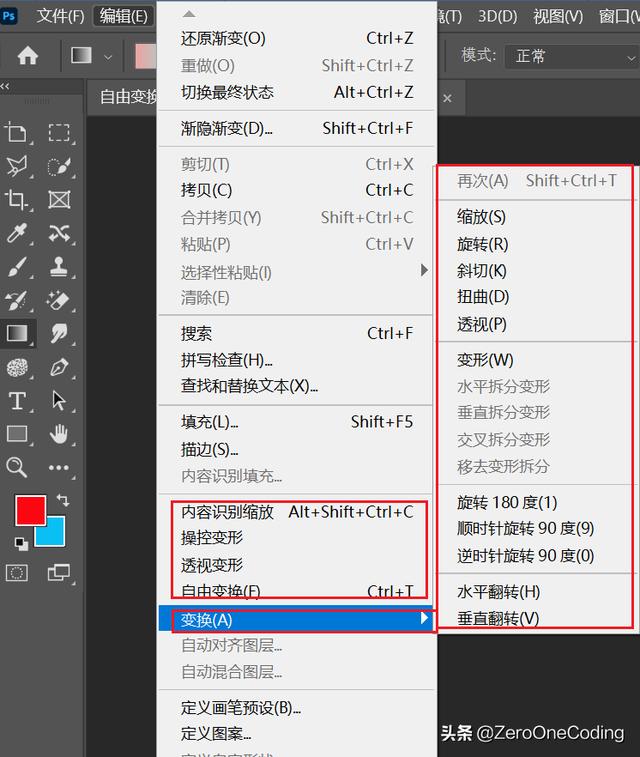The image size is (640, 757).
Task: Select the Zoom magnifier tool
Action: coord(17,467)
